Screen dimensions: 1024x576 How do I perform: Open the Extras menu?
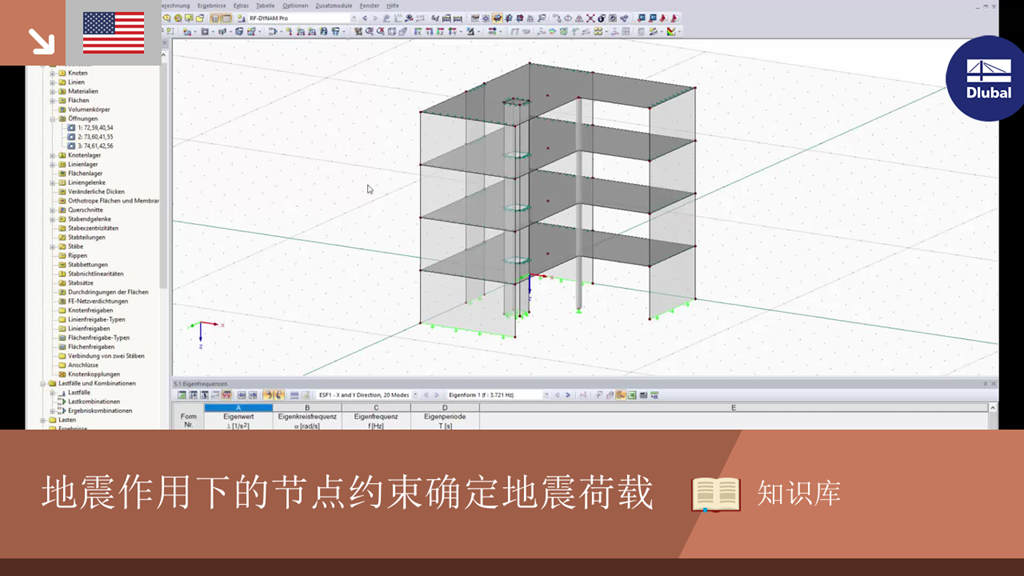241,6
